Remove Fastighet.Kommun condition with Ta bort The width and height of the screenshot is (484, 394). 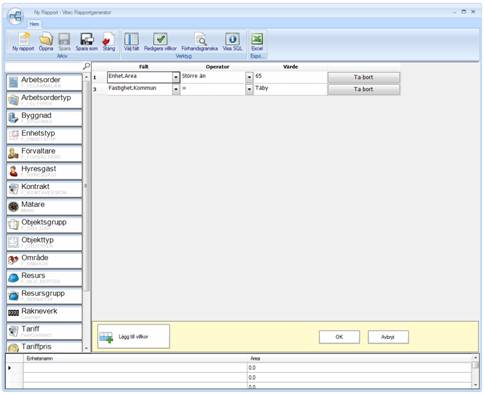click(363, 89)
